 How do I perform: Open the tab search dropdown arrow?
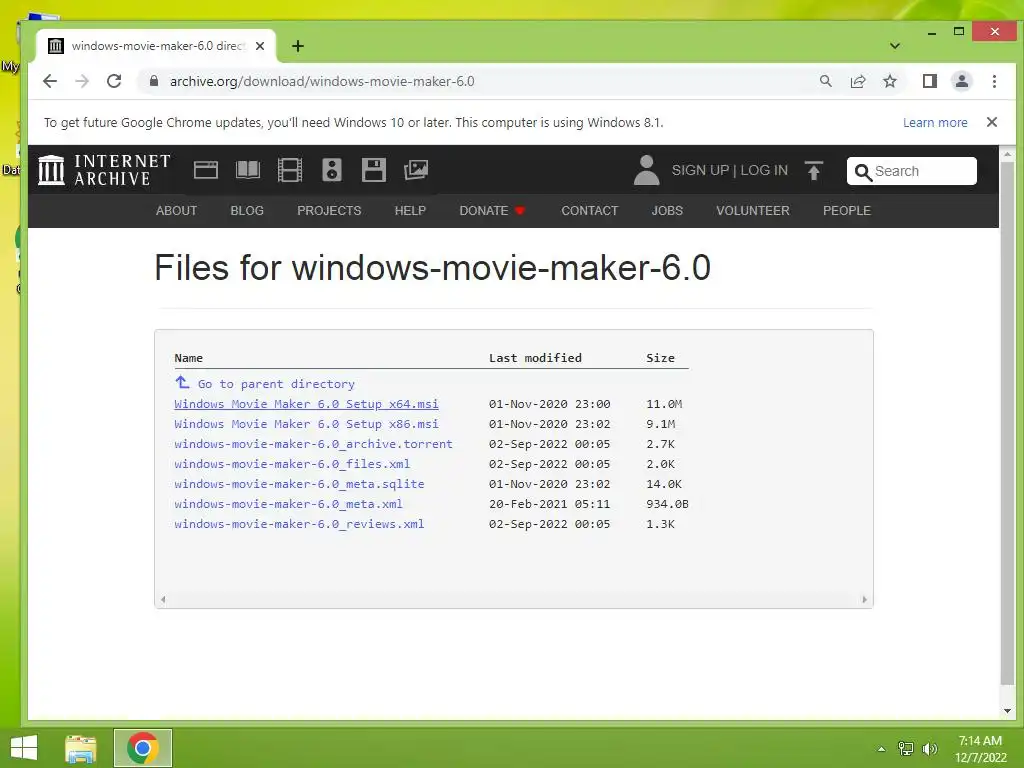point(895,46)
